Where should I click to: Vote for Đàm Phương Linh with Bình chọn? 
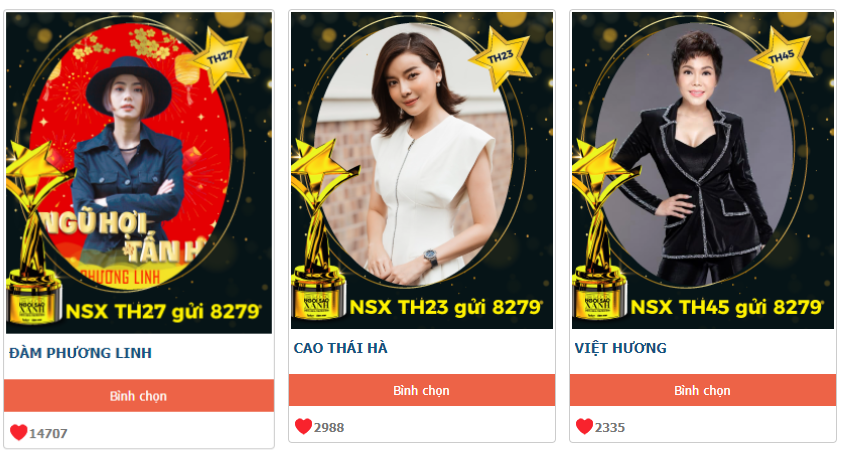pyautogui.click(x=139, y=396)
